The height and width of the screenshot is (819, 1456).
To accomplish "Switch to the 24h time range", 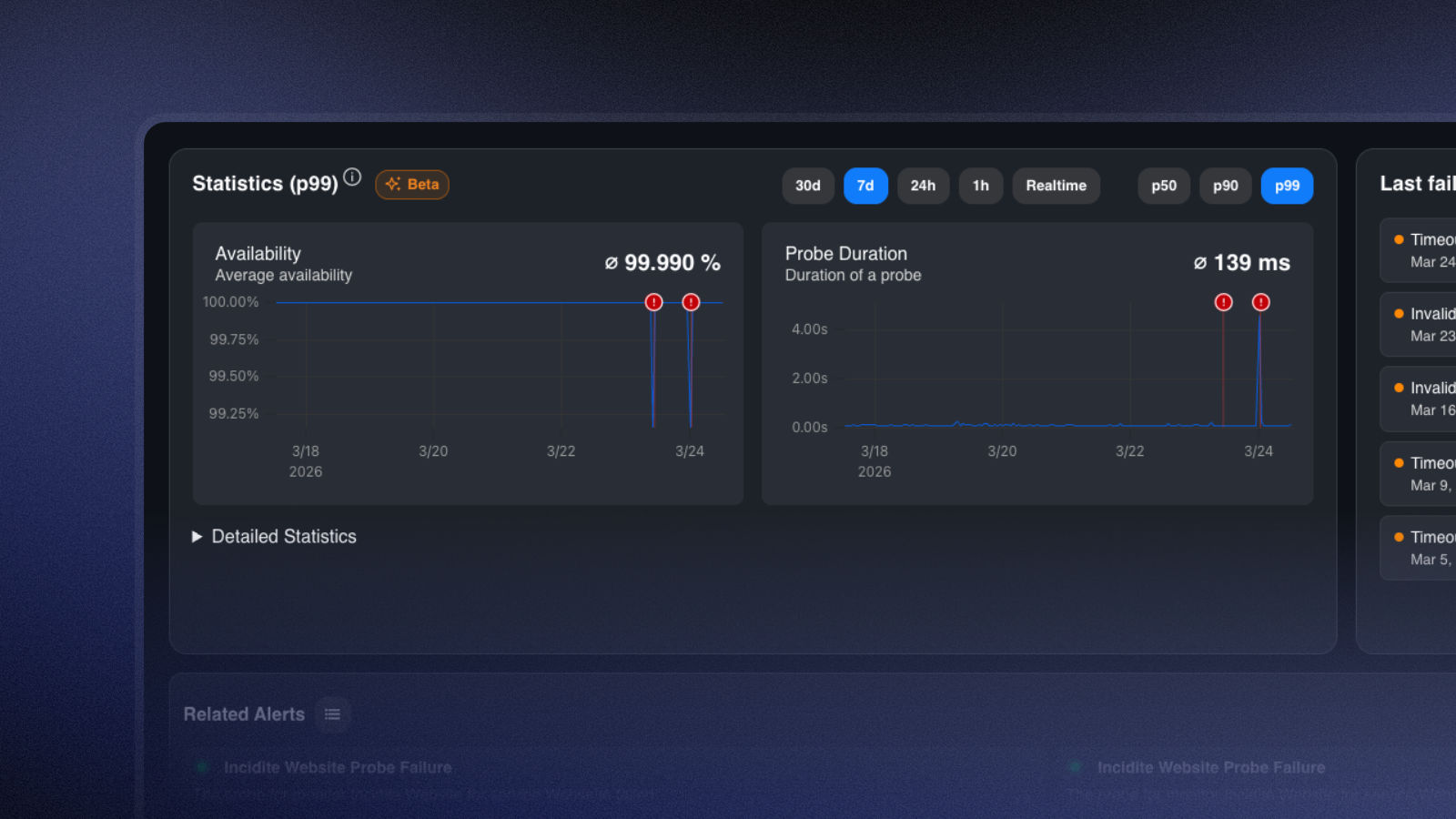I will tap(923, 186).
